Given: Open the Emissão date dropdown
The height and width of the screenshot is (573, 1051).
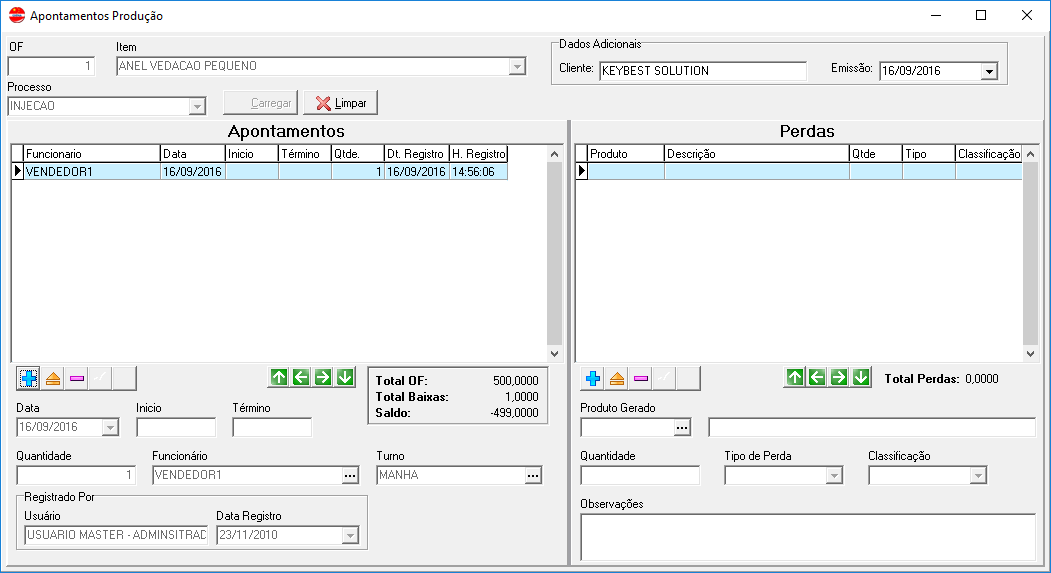Looking at the screenshot, I should pos(989,71).
